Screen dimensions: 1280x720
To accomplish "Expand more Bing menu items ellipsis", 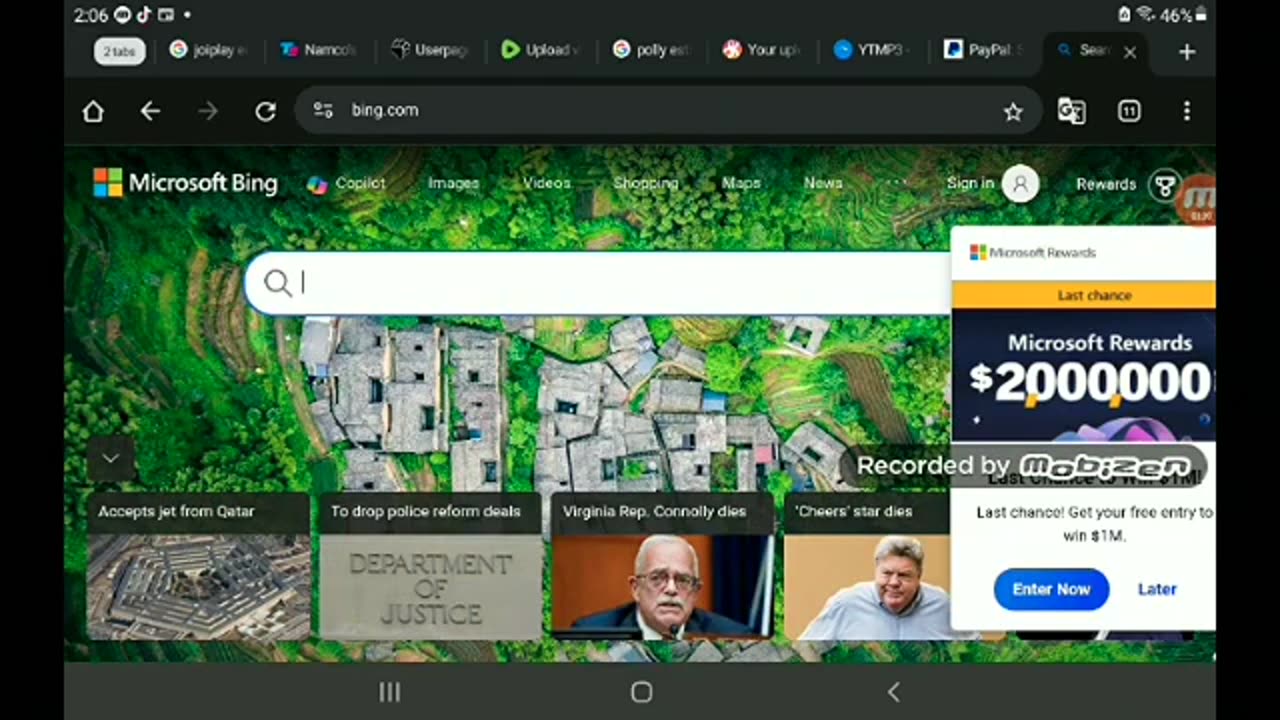I will click(x=896, y=183).
